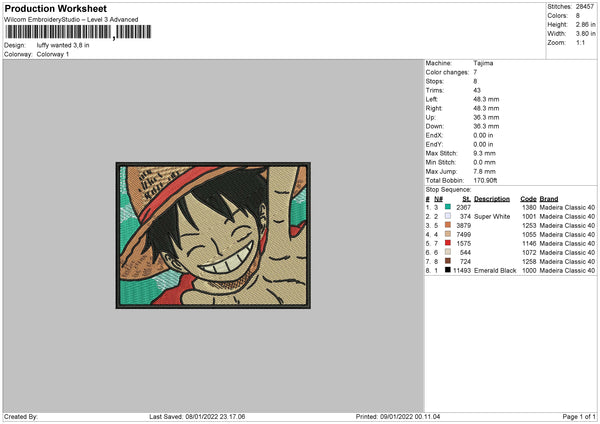Click the 'Printed' timestamp in footer
The width and height of the screenshot is (600, 424).
click(x=398, y=416)
